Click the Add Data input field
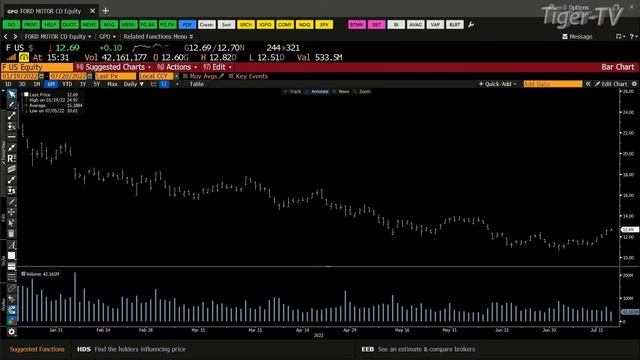The height and width of the screenshot is (360, 640). pos(553,84)
